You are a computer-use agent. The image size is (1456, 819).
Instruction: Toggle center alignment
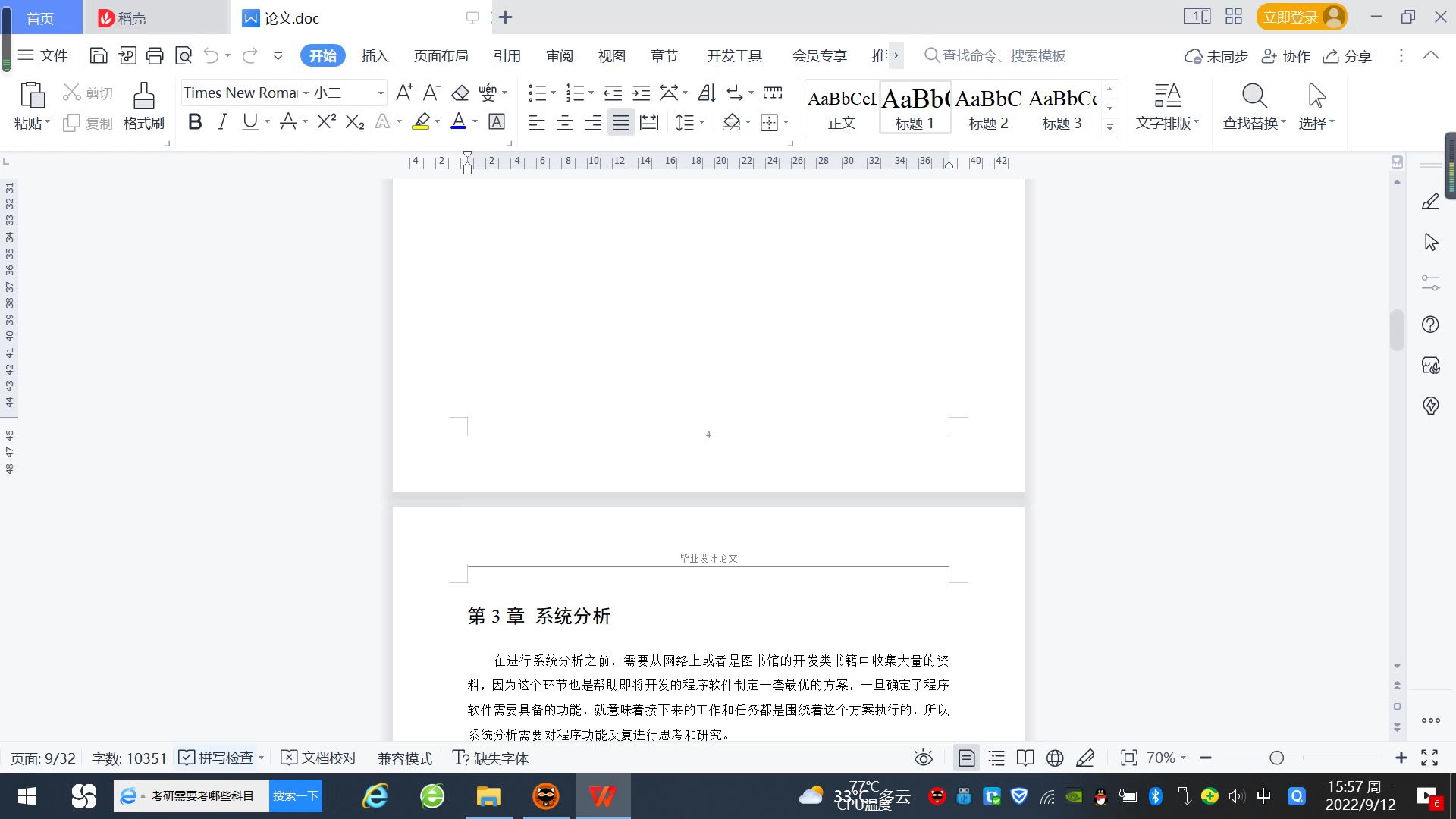click(x=565, y=122)
